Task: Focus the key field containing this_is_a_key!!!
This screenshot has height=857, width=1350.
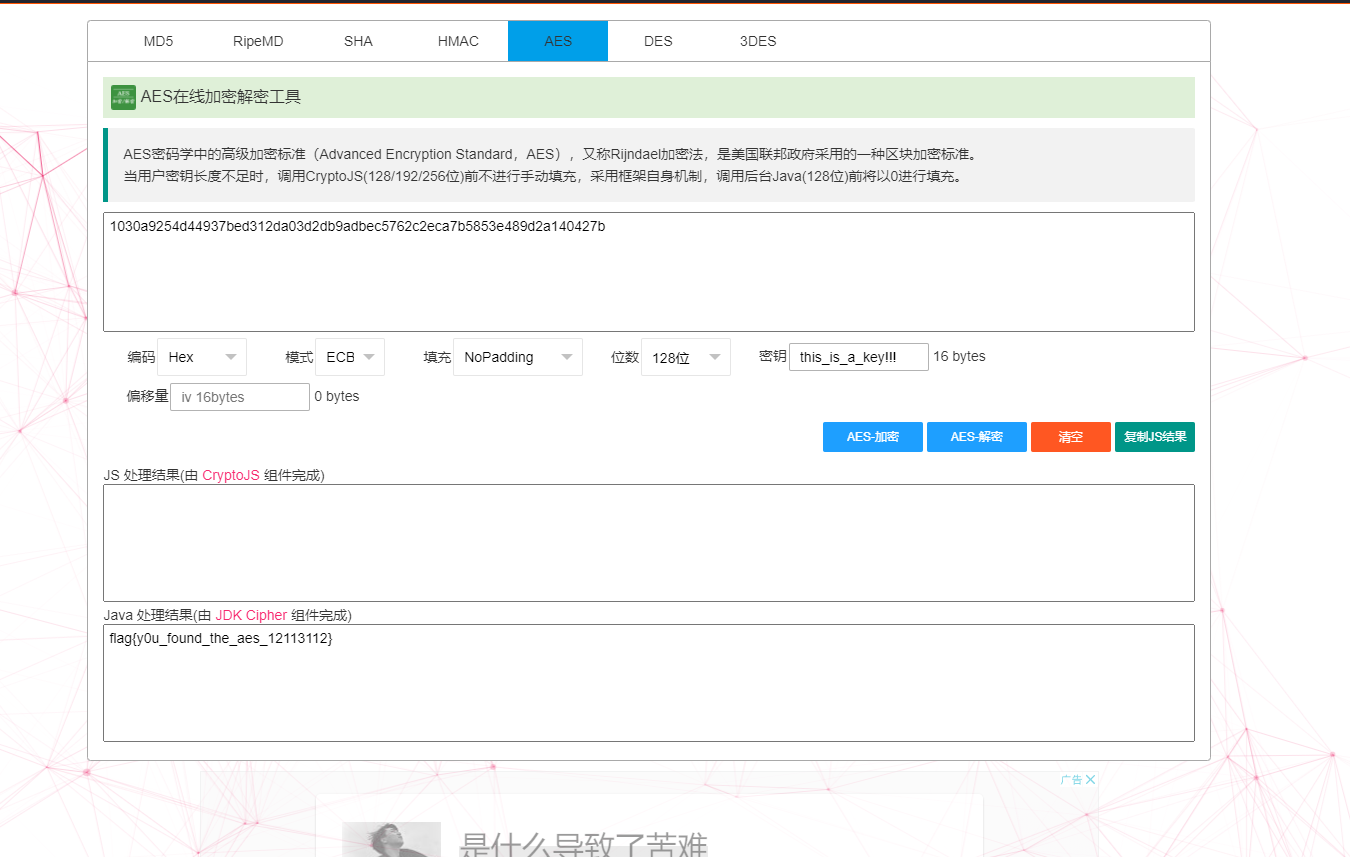Action: click(x=859, y=357)
